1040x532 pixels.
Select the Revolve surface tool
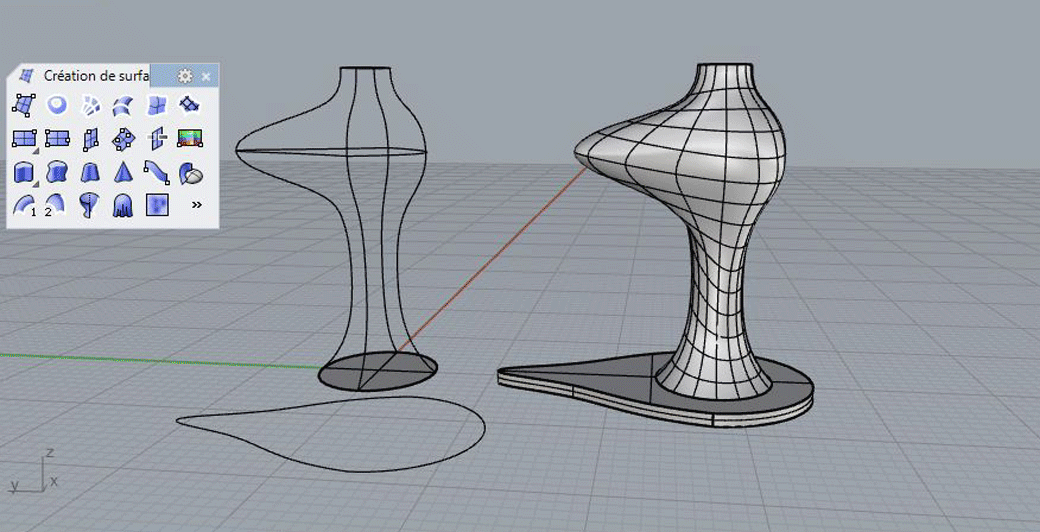(x=90, y=204)
